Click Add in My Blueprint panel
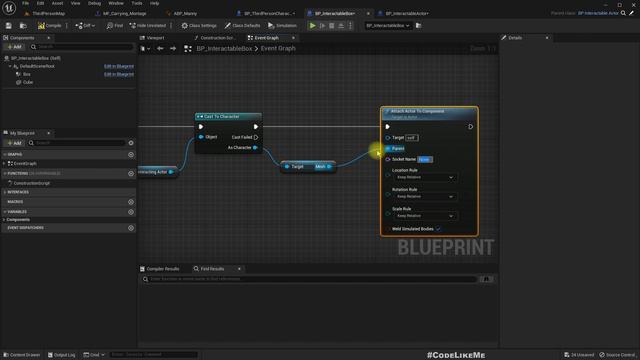This screenshot has height=360, width=640. [x=14, y=143]
